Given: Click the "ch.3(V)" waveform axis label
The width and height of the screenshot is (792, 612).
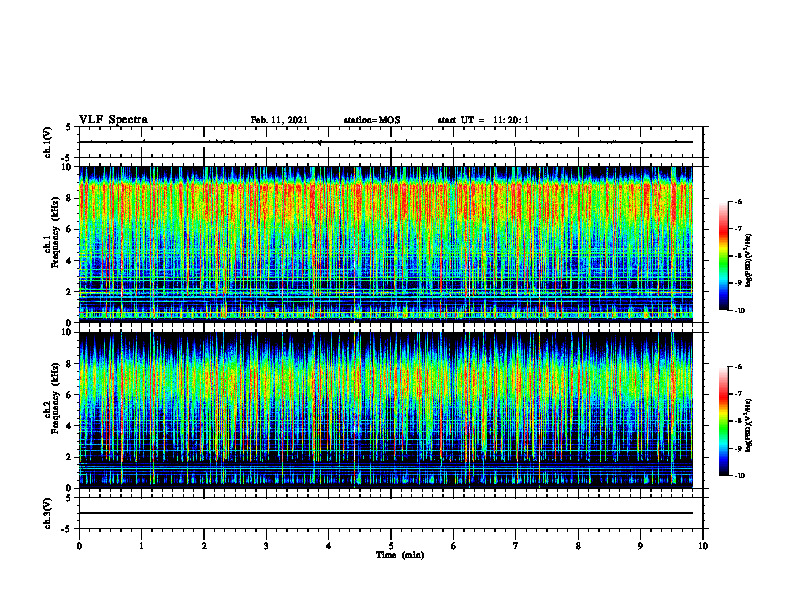Looking at the screenshot, I should [x=48, y=514].
